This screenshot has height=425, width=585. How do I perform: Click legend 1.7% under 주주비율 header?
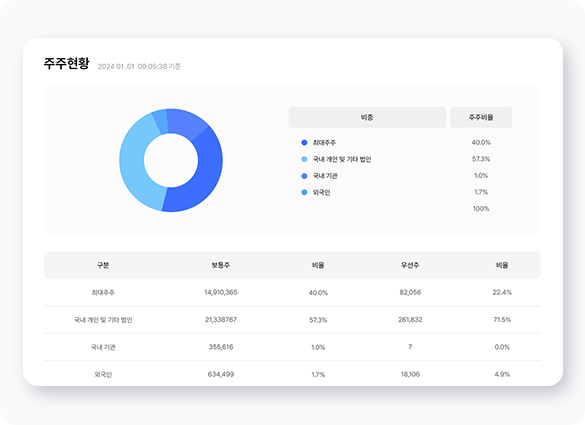click(481, 192)
